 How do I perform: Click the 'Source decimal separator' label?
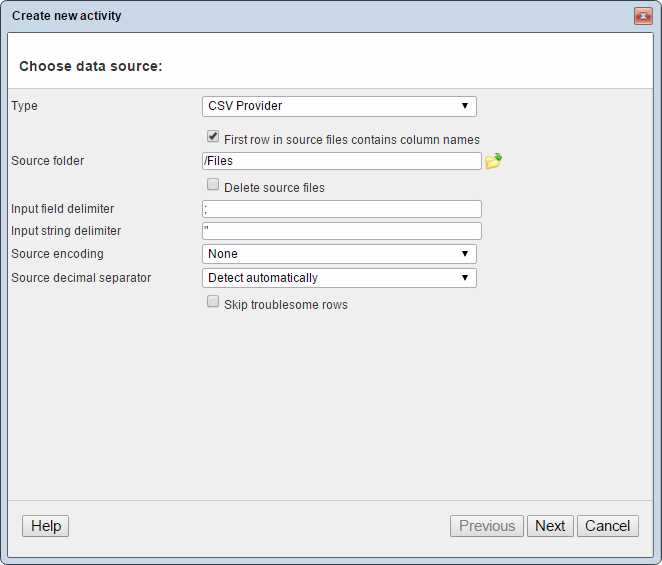pyautogui.click(x=81, y=278)
